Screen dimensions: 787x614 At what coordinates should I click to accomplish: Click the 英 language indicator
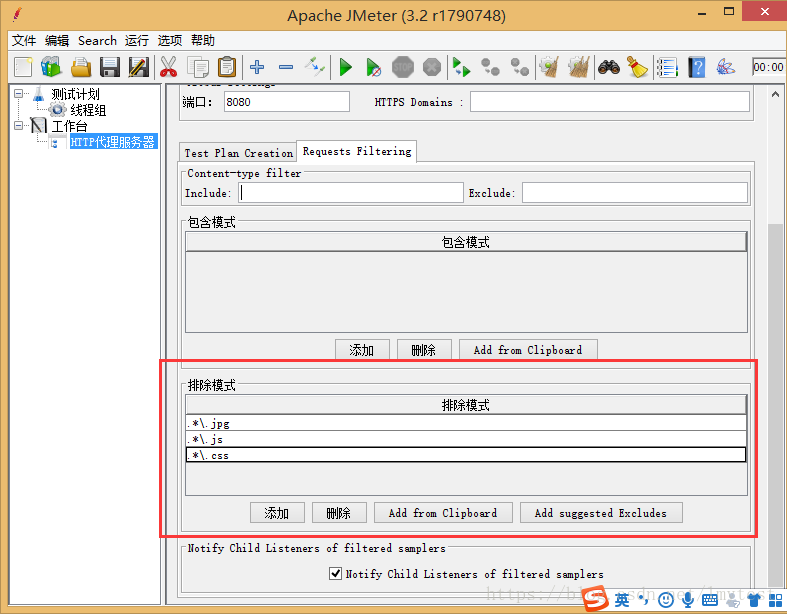point(622,599)
